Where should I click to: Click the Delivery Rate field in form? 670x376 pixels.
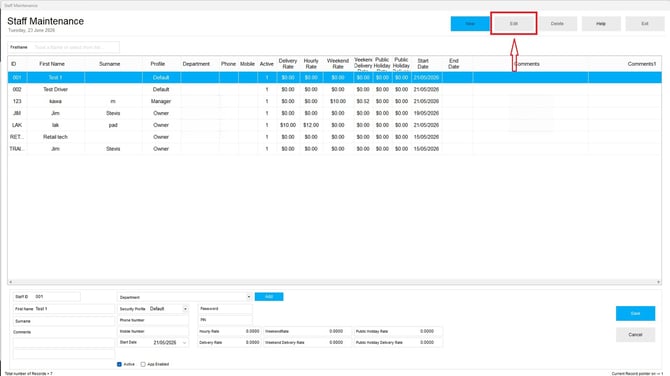click(229, 342)
